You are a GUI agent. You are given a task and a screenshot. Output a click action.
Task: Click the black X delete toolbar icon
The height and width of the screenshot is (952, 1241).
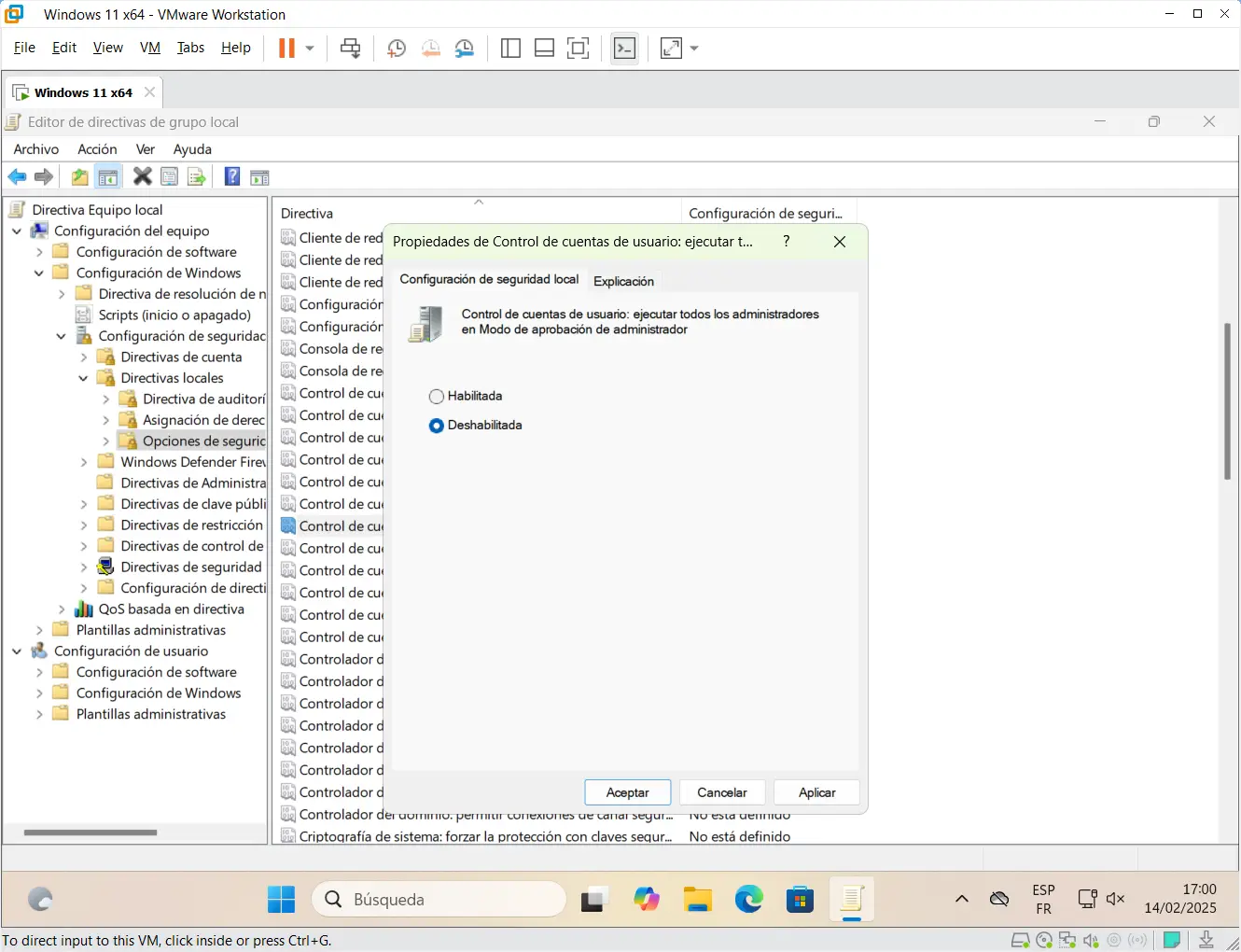pos(142,176)
